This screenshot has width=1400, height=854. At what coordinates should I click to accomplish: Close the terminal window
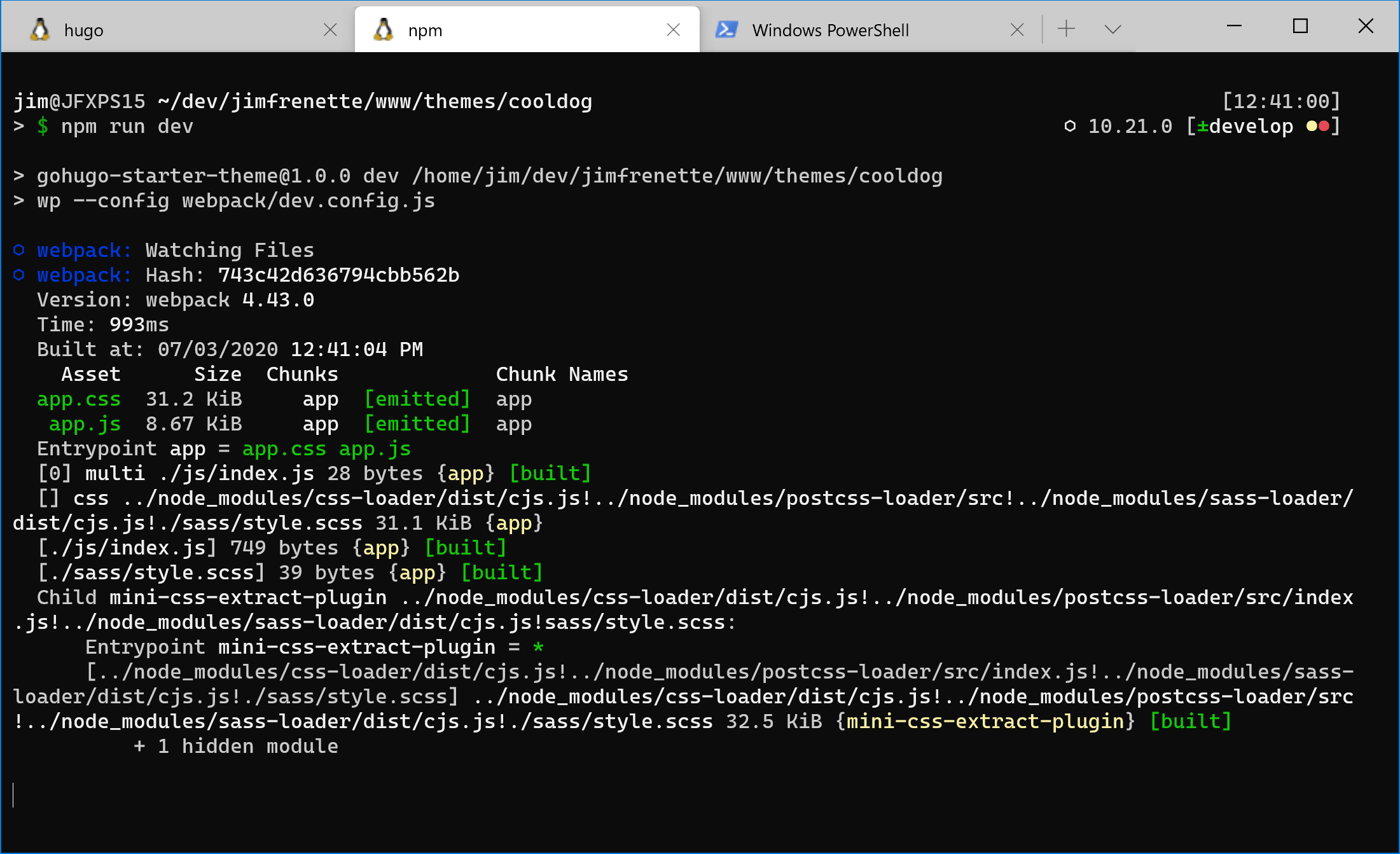tap(1366, 26)
